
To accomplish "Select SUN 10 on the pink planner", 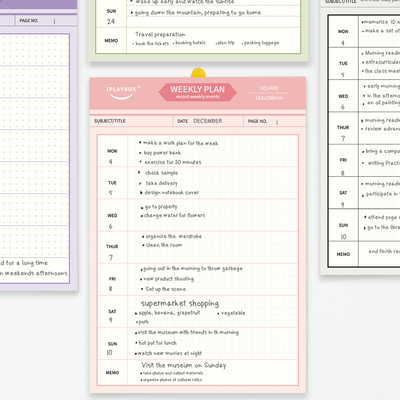I will (x=112, y=348).
